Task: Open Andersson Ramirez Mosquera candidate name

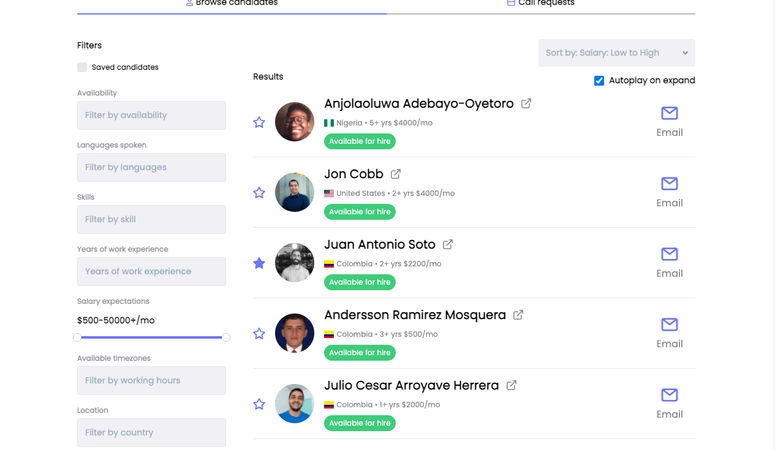Action: tap(415, 315)
